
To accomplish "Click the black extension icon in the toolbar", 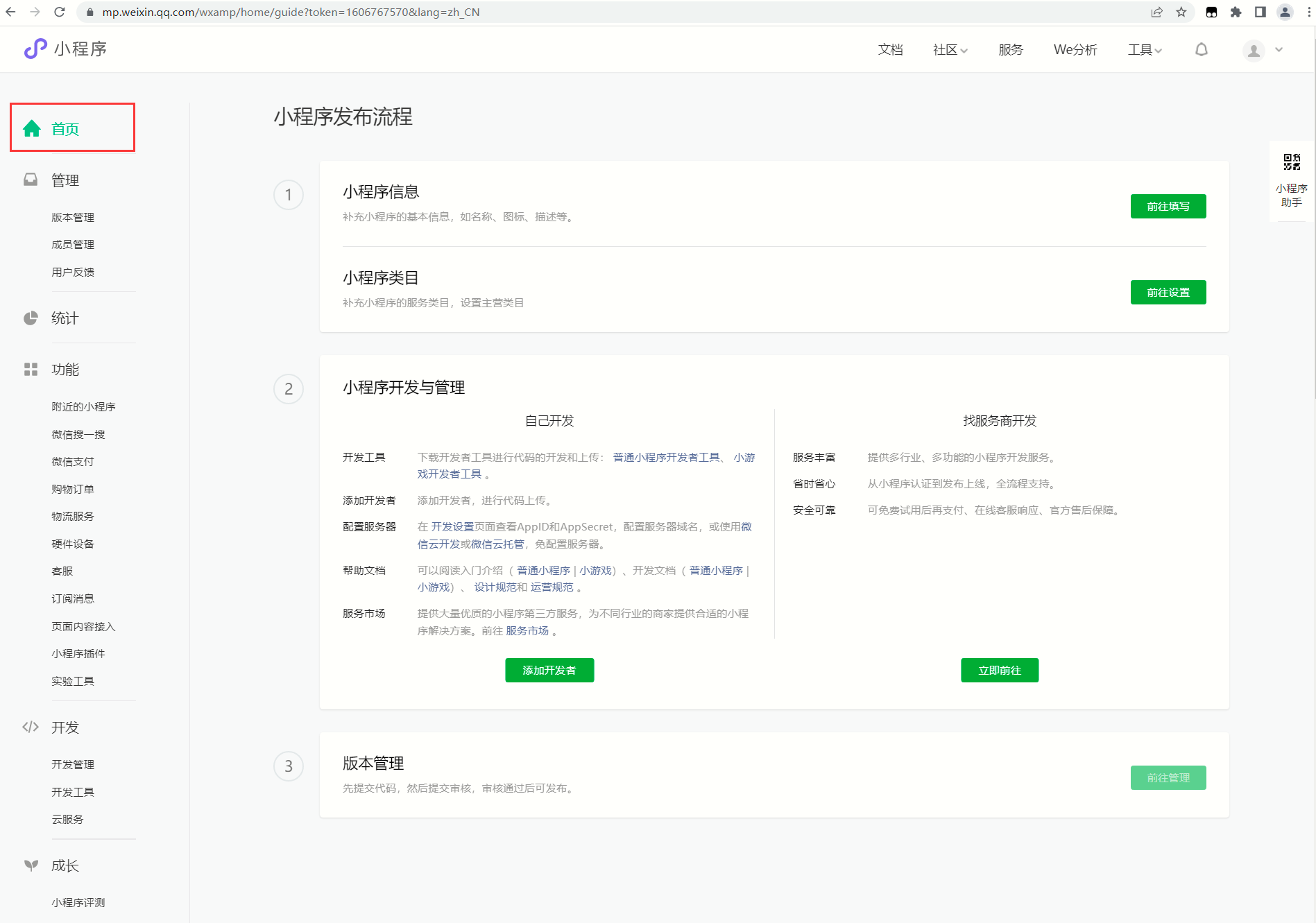I will 1211,12.
